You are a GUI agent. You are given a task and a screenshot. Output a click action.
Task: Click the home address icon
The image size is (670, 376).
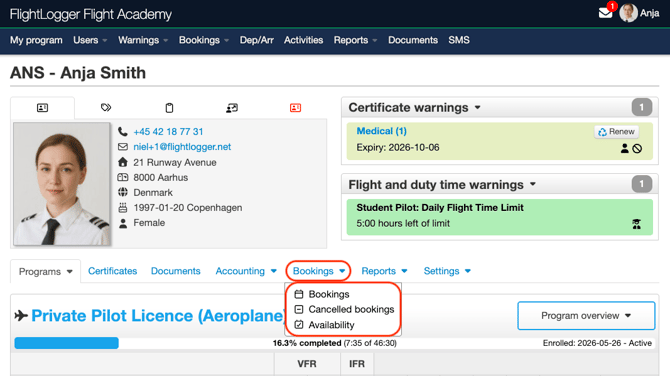(x=123, y=162)
